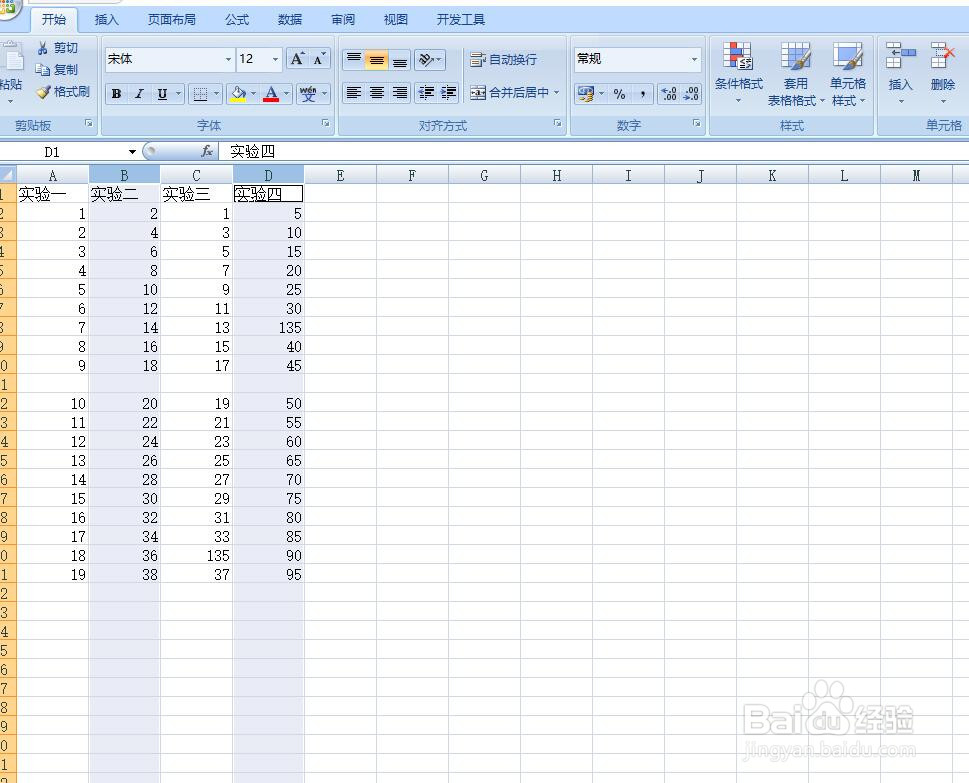
Task: Open font group dialog launcher
Action: 325,124
